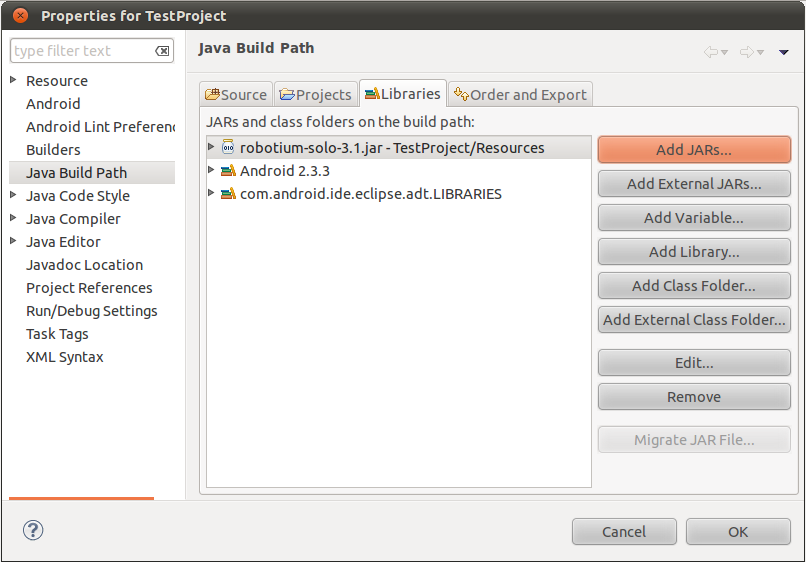806x562 pixels.
Task: Open Android Lint Preferences page
Action: (101, 126)
